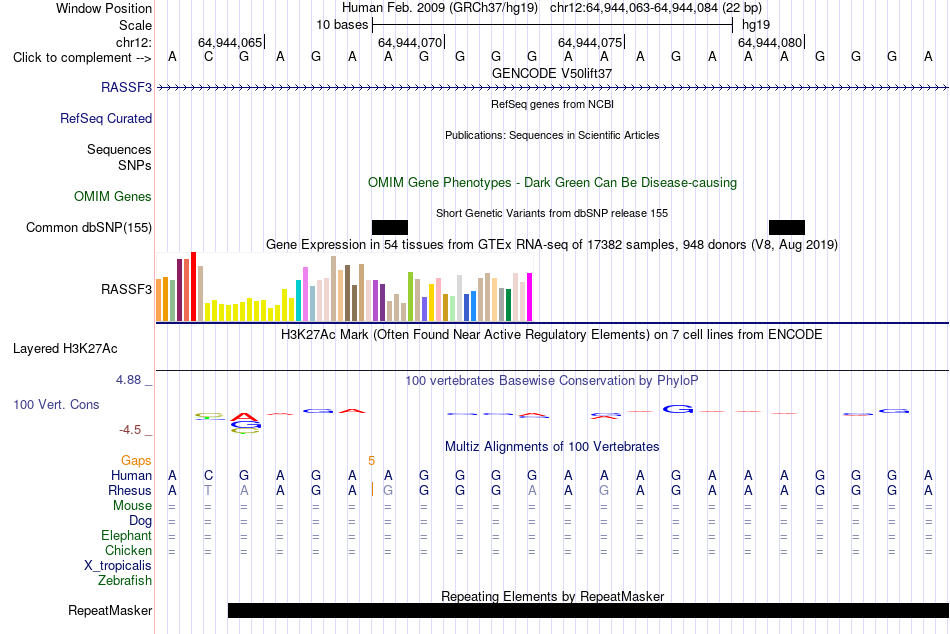Click the '4.88 _' PhyloP upper limit
This screenshot has height=634, width=950.
pyautogui.click(x=134, y=380)
